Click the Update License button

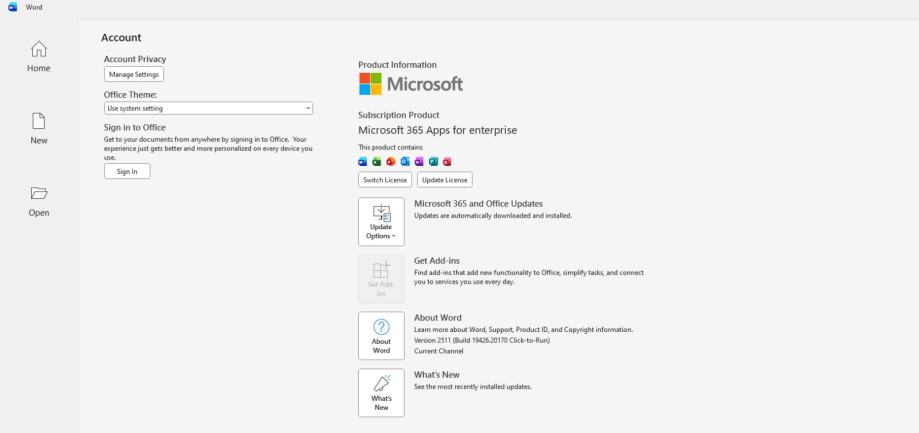coord(445,180)
